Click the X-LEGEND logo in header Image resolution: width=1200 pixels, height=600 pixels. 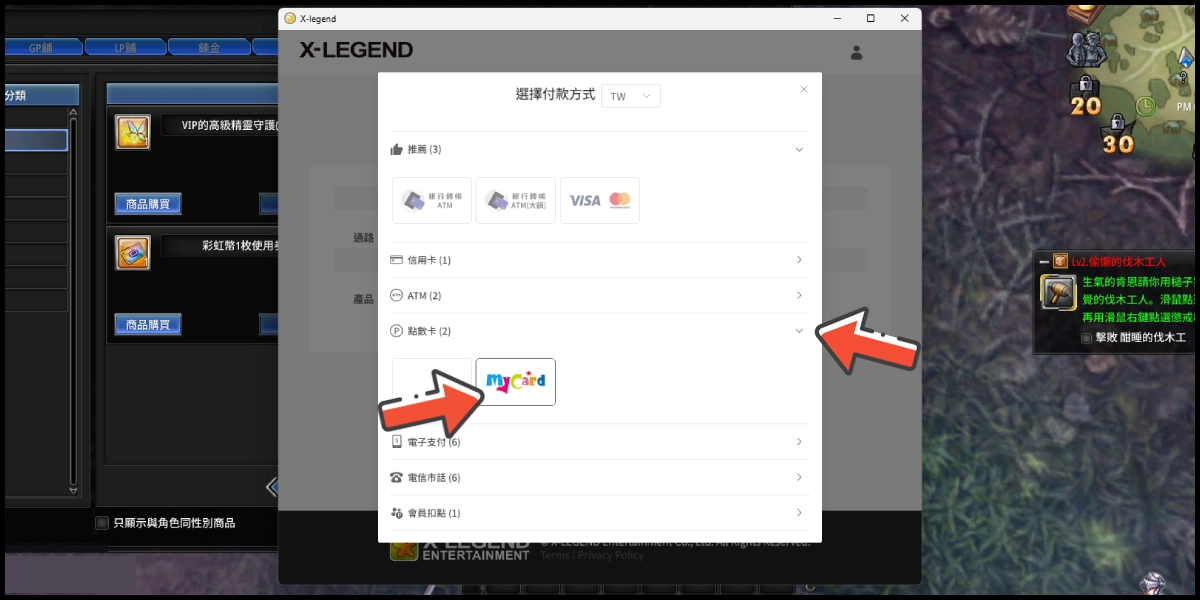click(356, 51)
